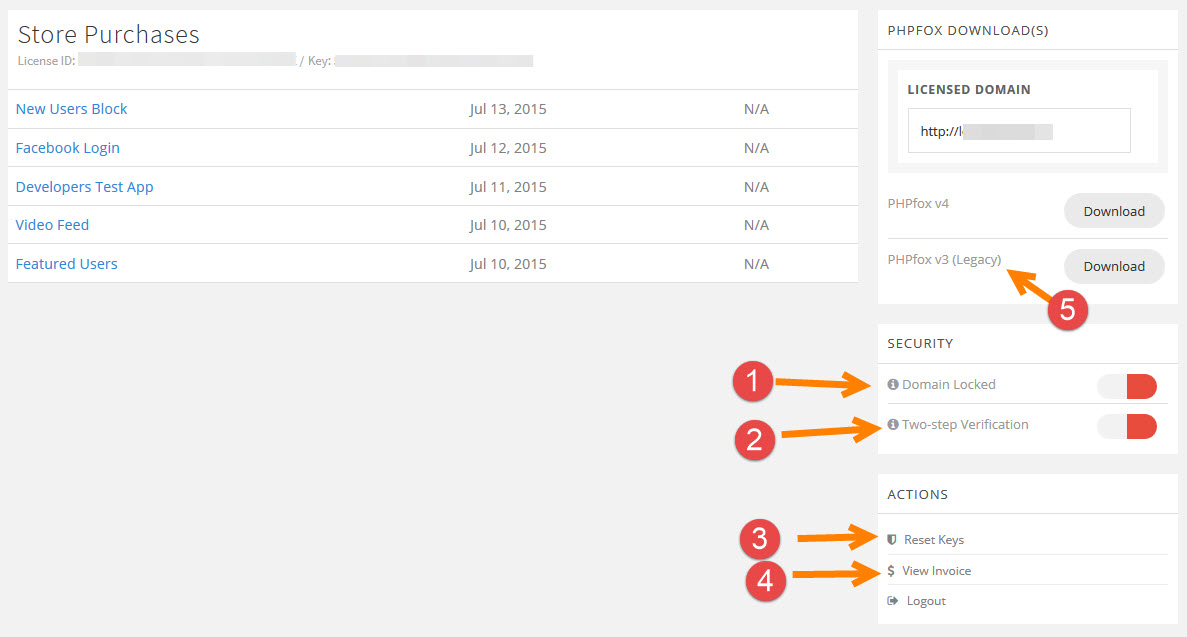This screenshot has width=1187, height=637.
Task: Select the Reset Keys action
Action: [x=934, y=540]
